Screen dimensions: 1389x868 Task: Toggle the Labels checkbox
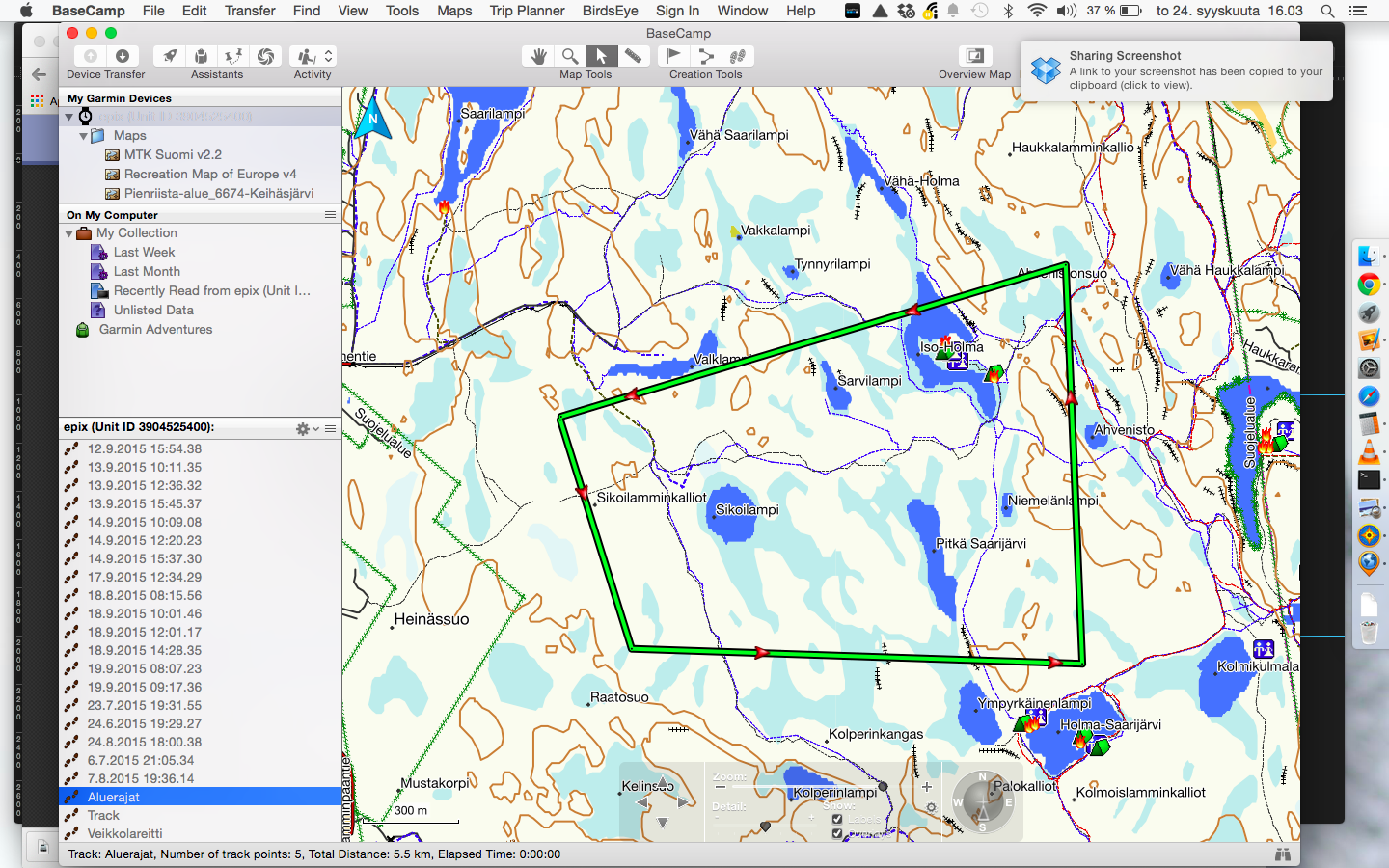coord(837,819)
